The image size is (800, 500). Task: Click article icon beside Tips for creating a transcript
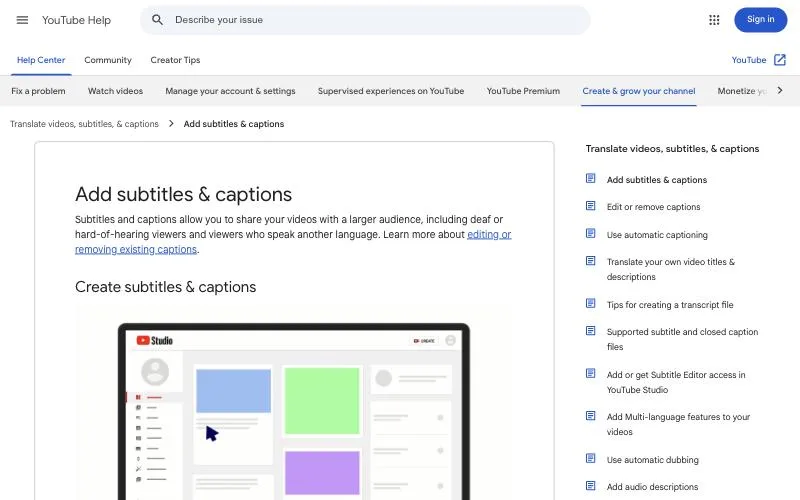[590, 303]
